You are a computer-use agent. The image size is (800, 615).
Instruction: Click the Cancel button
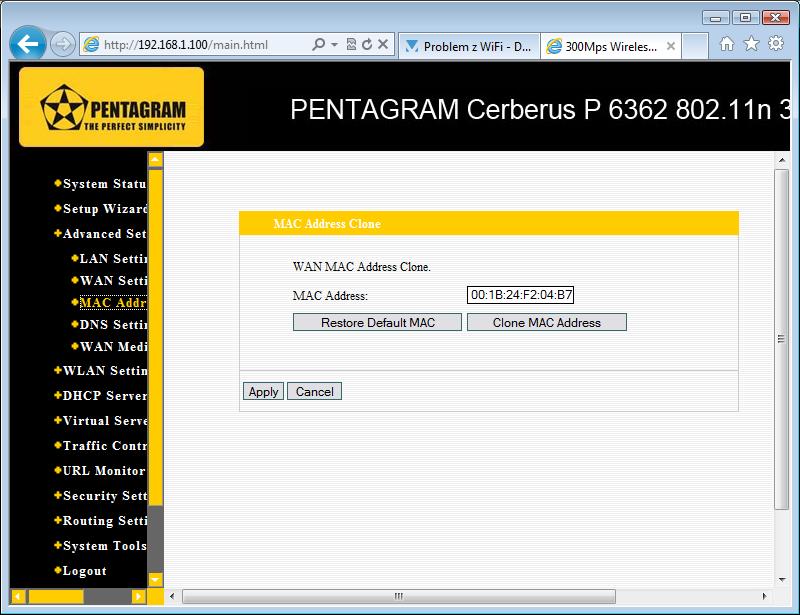[314, 391]
